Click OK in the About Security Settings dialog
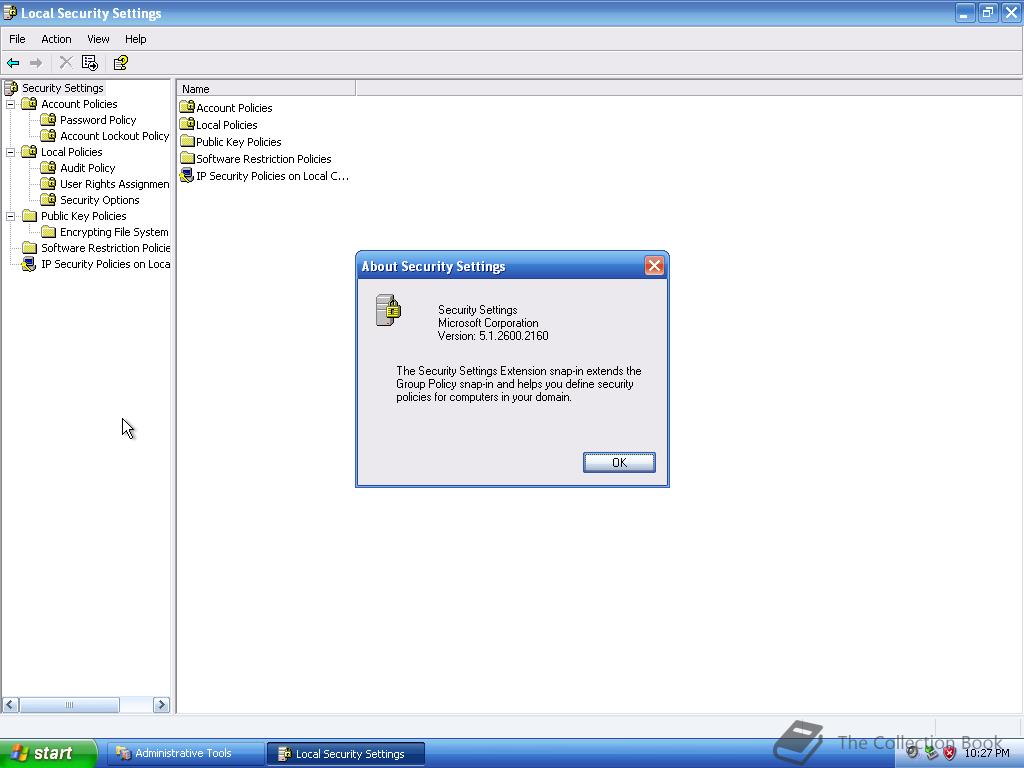This screenshot has width=1024, height=768. 619,462
